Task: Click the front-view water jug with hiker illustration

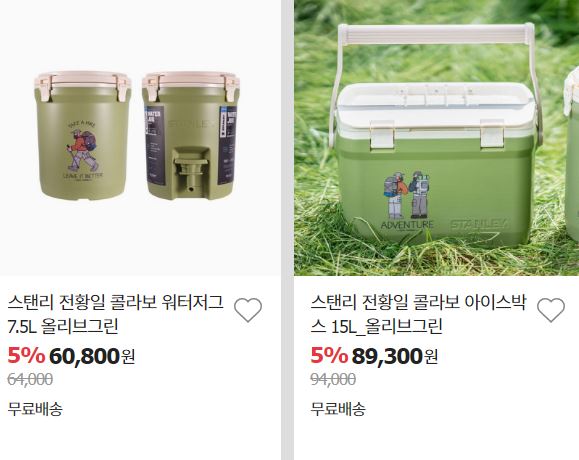Action: pyautogui.click(x=83, y=136)
